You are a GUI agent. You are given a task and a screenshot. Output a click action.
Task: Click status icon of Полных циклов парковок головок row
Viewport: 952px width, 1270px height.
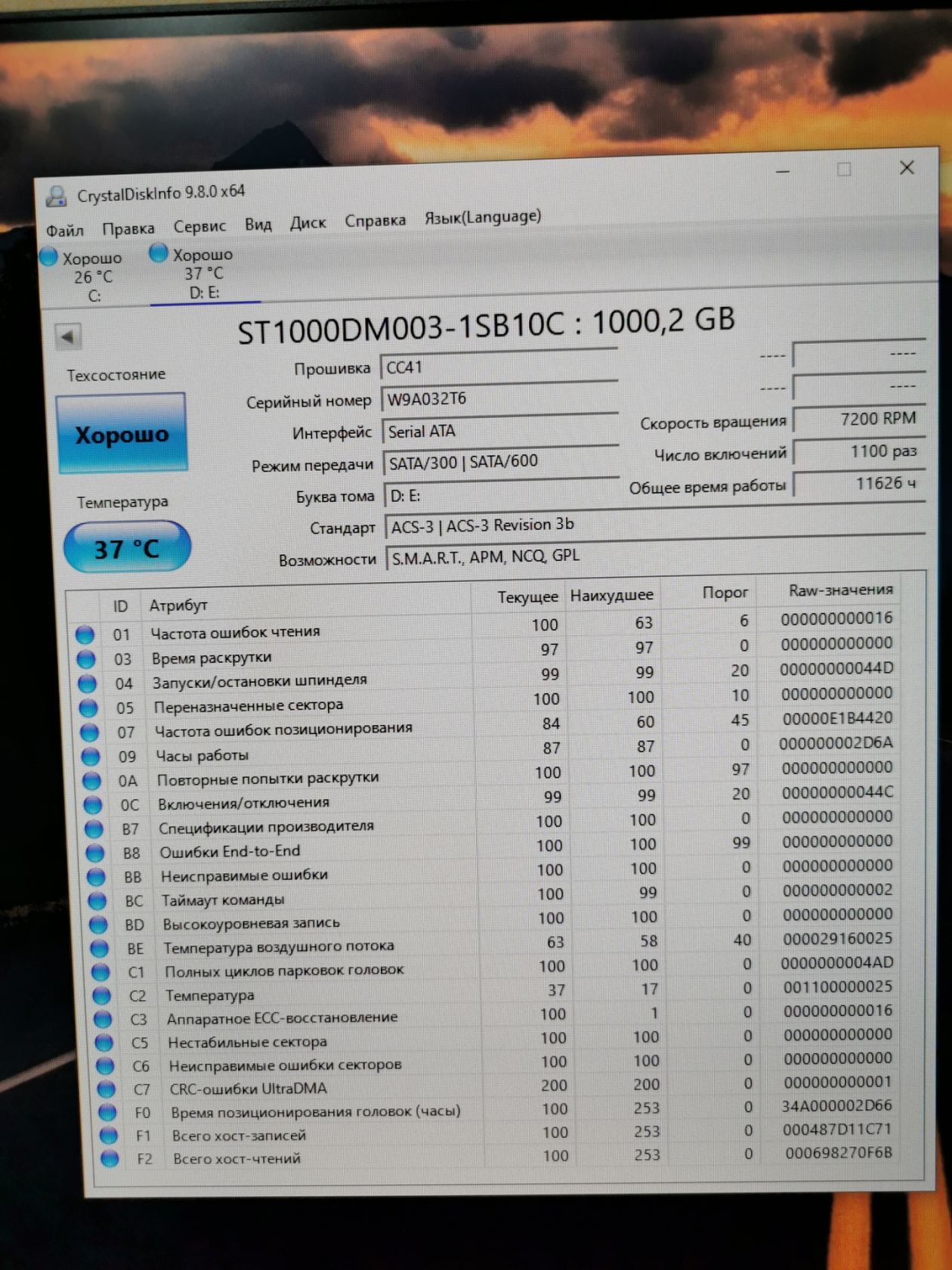[100, 972]
